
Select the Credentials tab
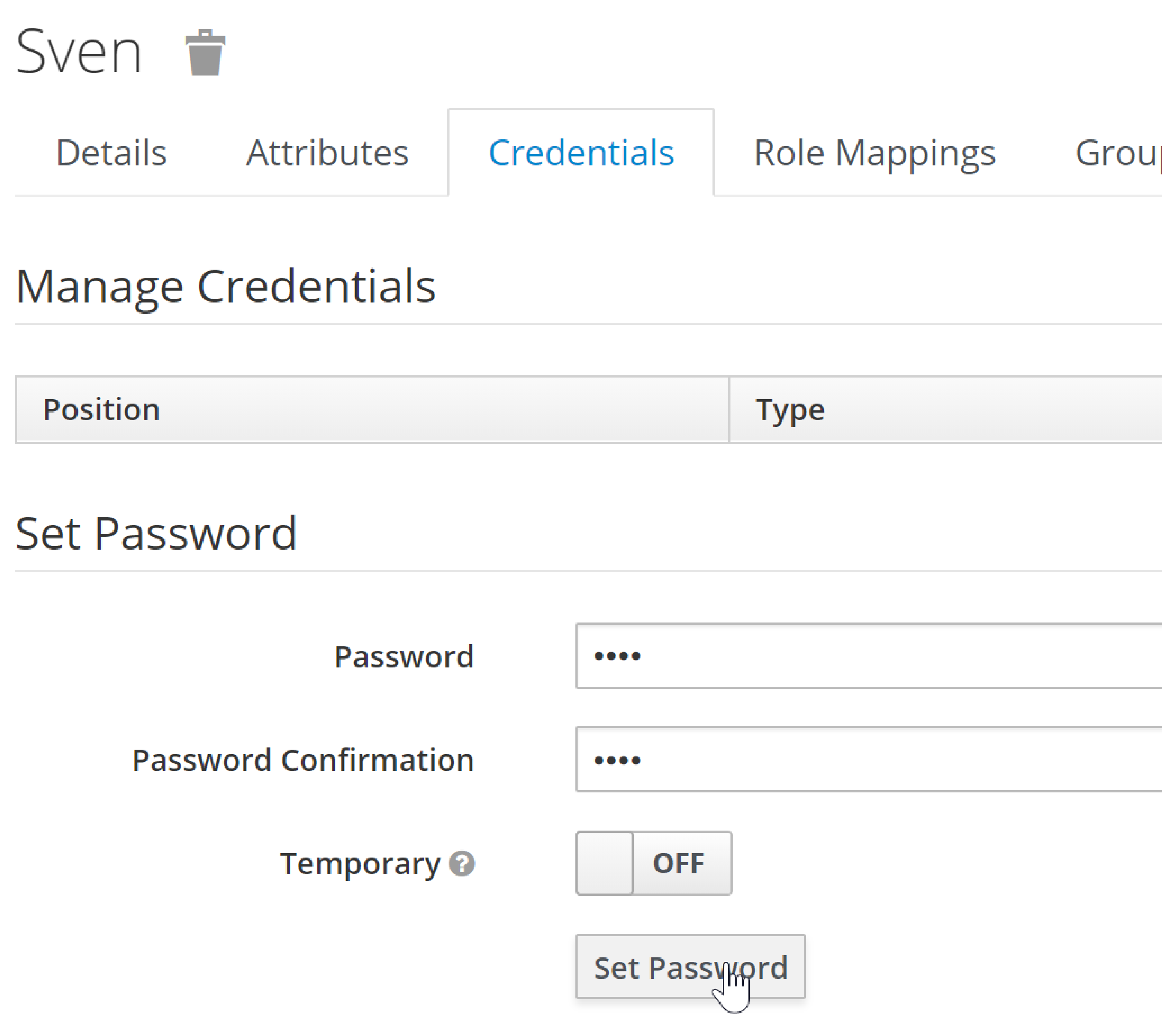[581, 152]
